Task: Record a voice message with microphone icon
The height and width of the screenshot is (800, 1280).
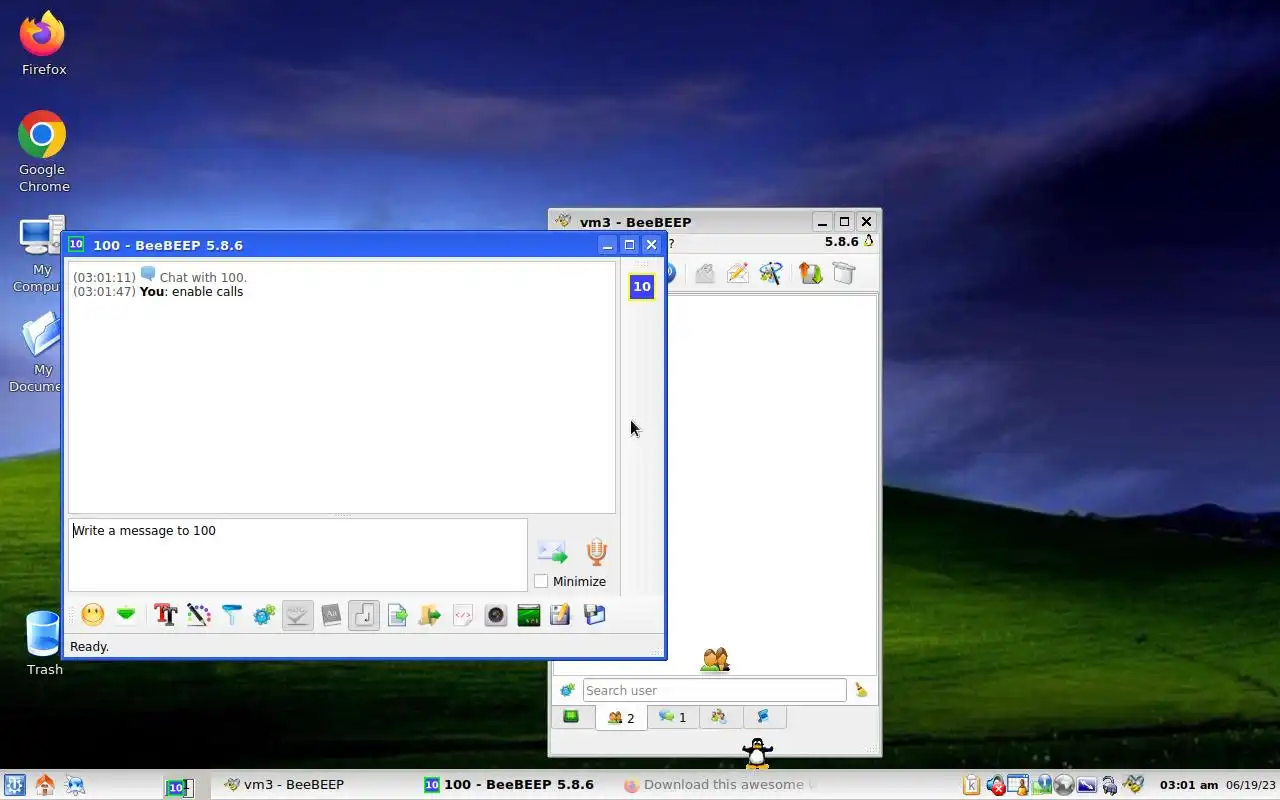Action: tap(597, 551)
